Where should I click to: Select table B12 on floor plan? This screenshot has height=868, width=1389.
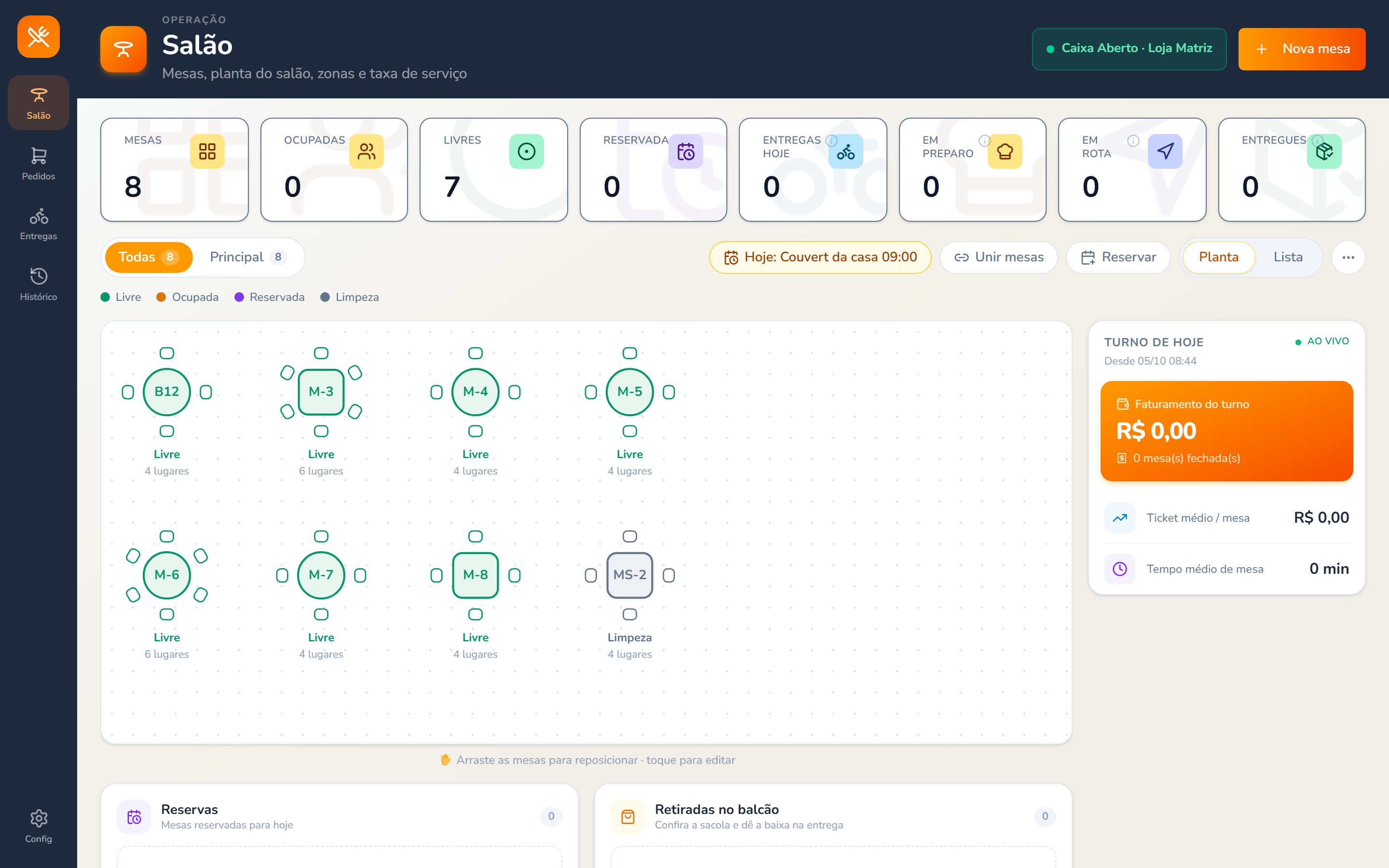tap(166, 392)
